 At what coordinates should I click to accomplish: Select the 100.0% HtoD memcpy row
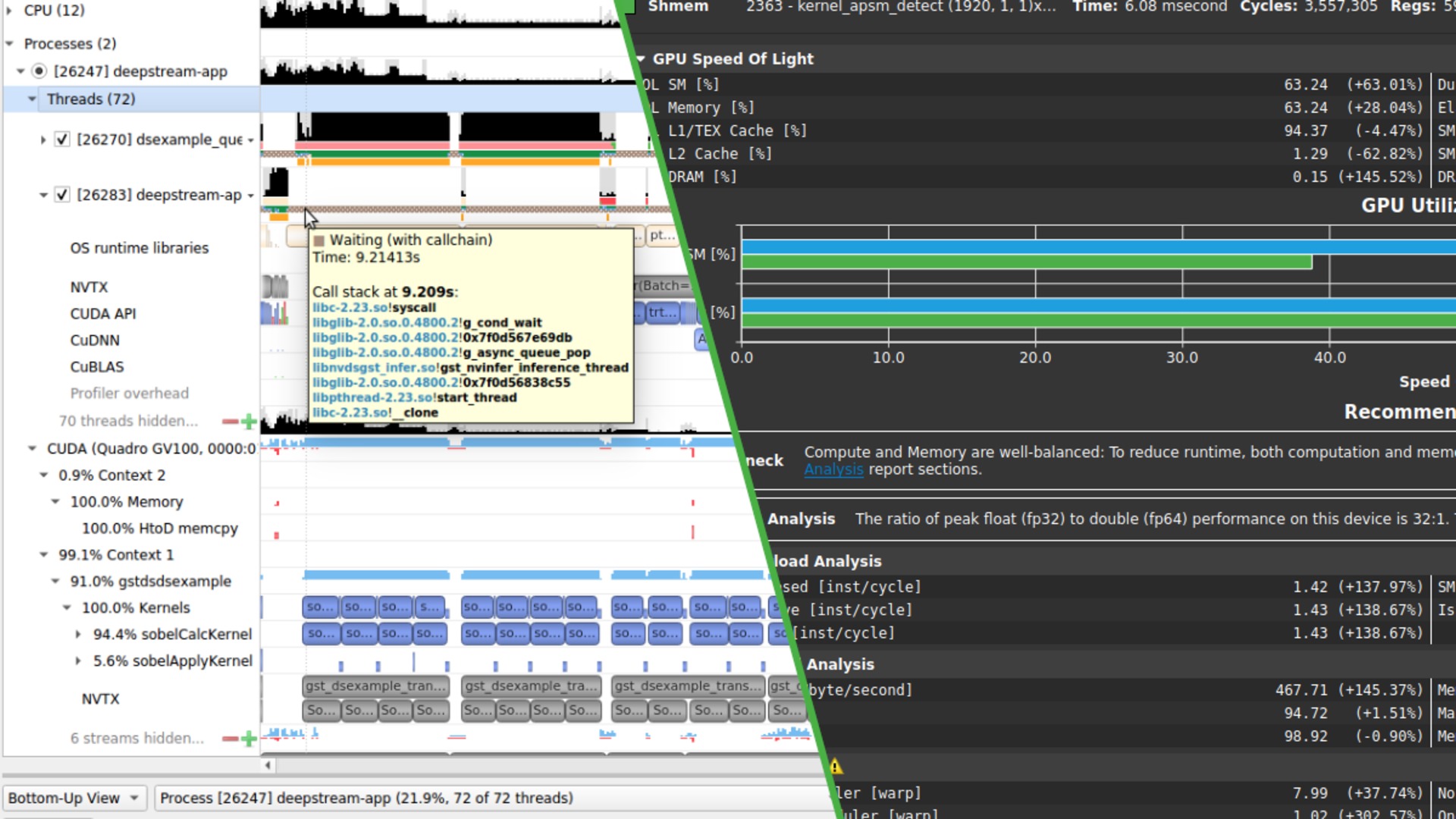[160, 529]
